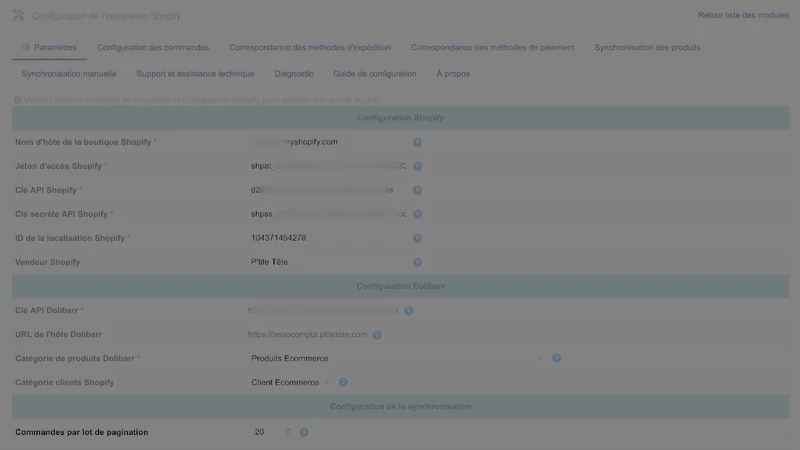Viewport: 800px width, 450px height.
Task: Click the Shopify access token field starting shpat_
Action: [328, 166]
